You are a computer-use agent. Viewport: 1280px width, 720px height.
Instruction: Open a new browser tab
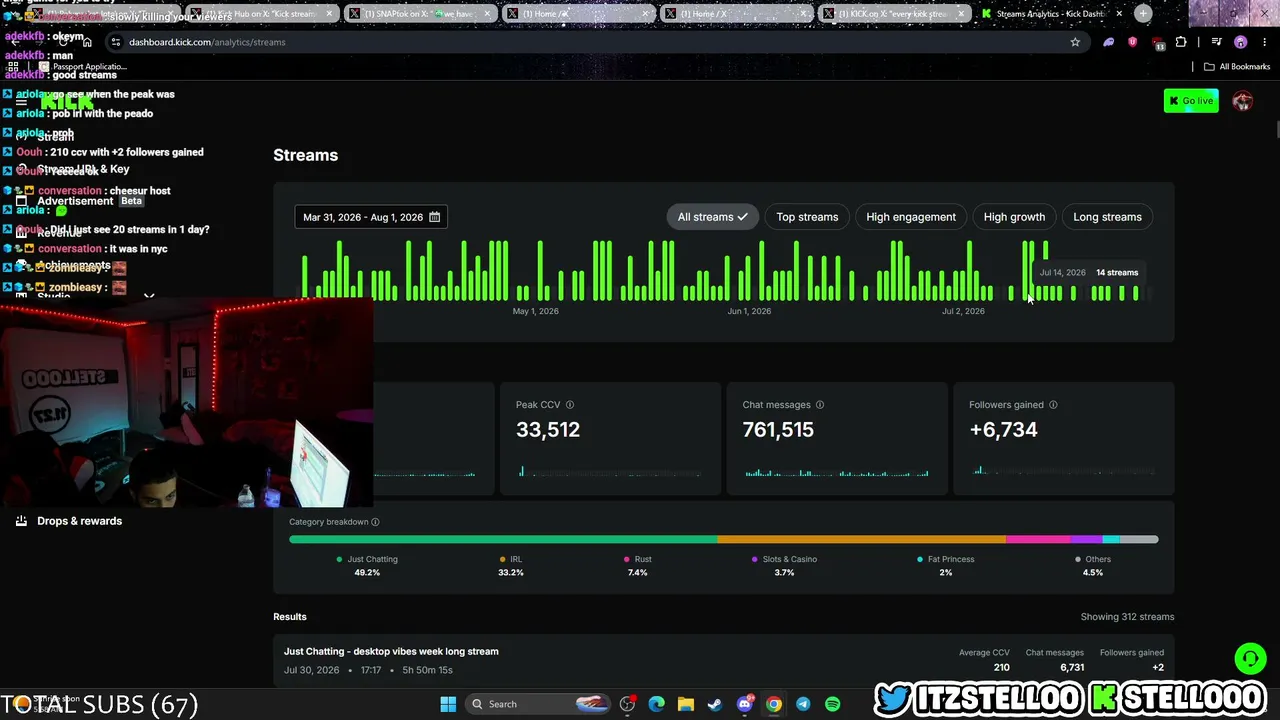[x=1143, y=14]
